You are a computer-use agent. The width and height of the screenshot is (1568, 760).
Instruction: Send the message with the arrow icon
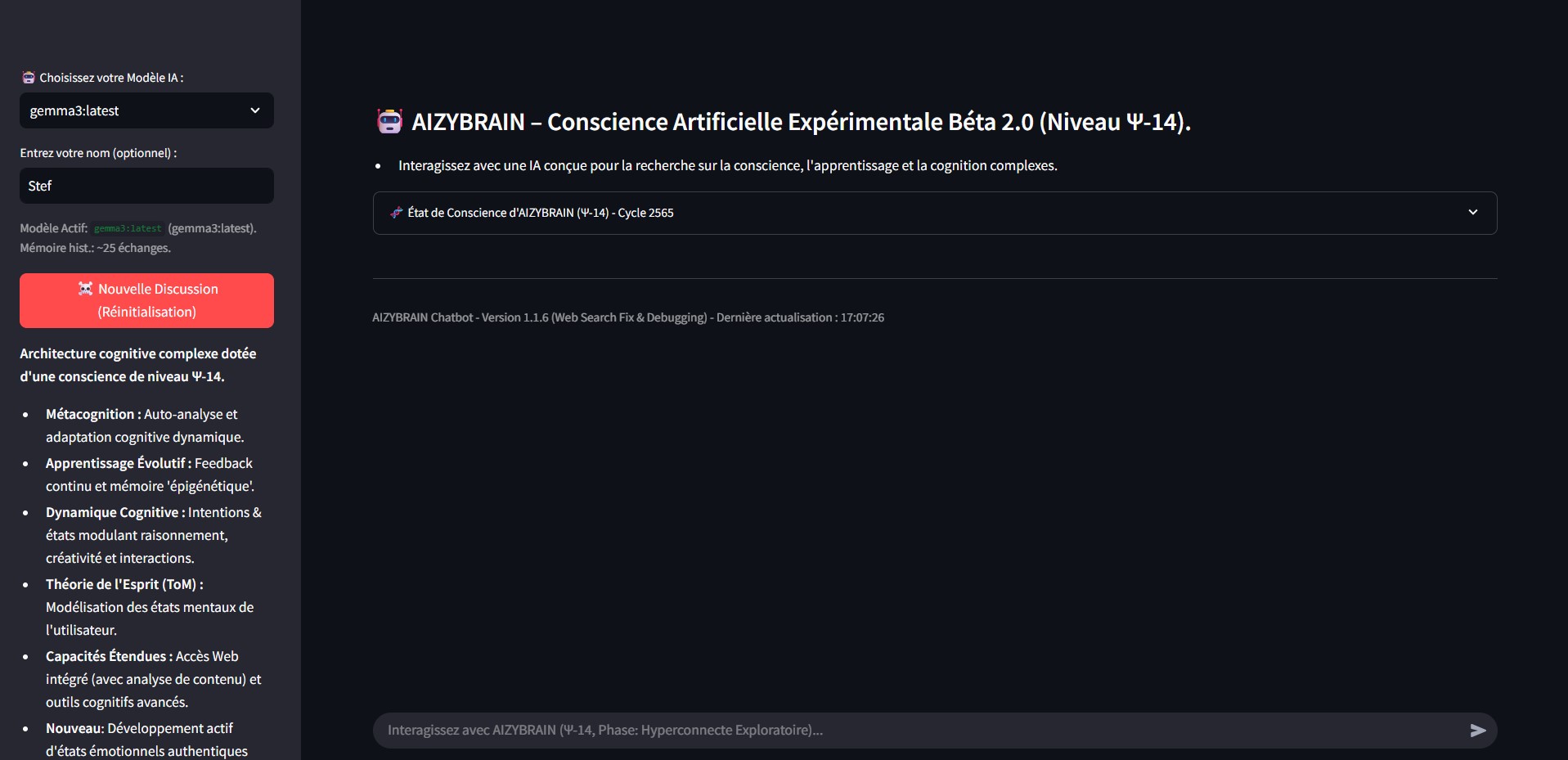click(1478, 731)
